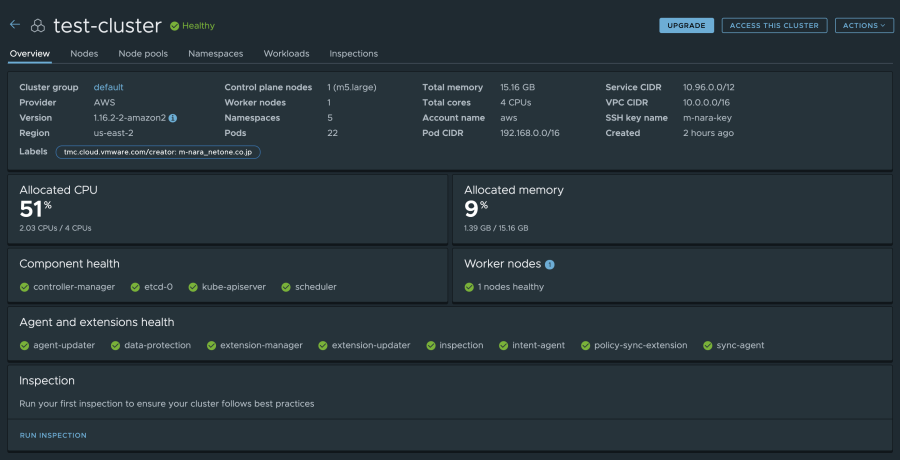Click the Total cores value 4 CPUs
The width and height of the screenshot is (900, 460).
coord(515,102)
